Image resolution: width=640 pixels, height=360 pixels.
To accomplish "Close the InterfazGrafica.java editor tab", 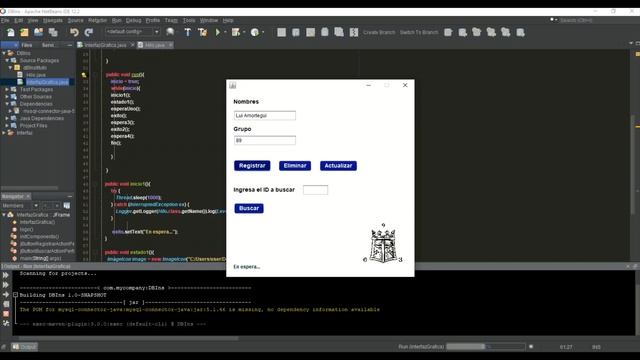I will click(133, 45).
